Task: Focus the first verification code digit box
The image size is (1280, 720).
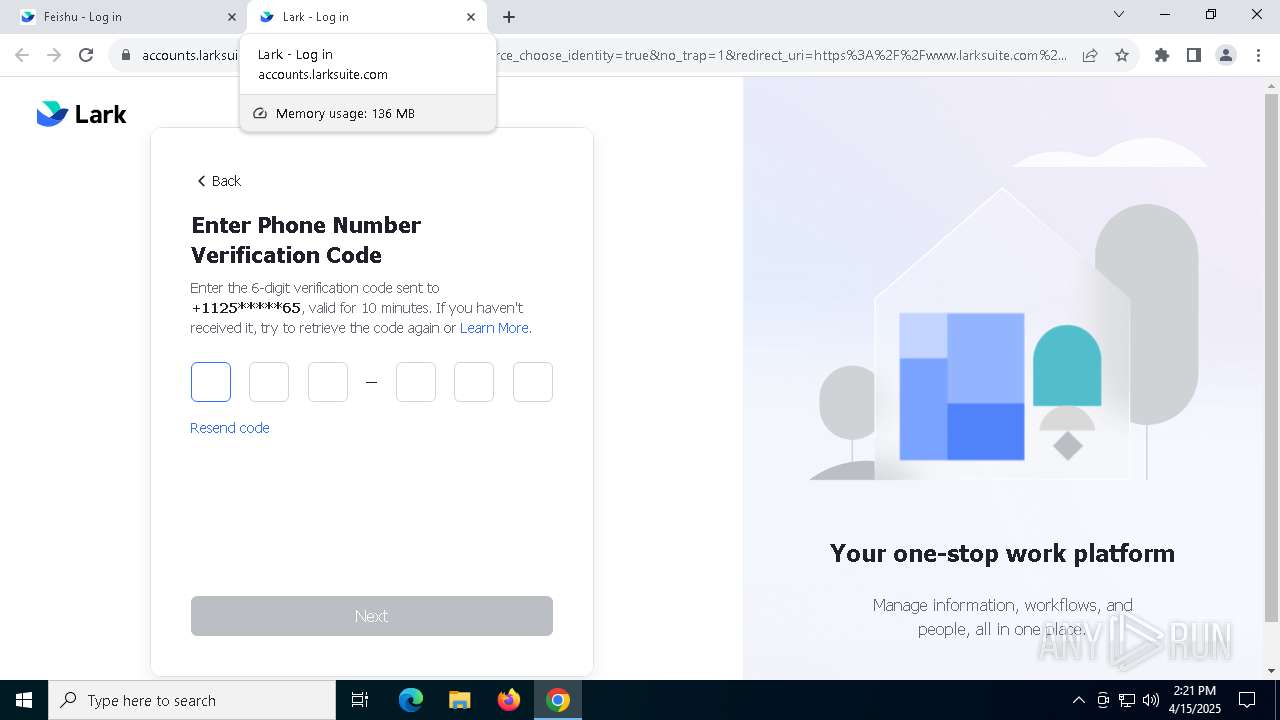Action: coord(211,382)
